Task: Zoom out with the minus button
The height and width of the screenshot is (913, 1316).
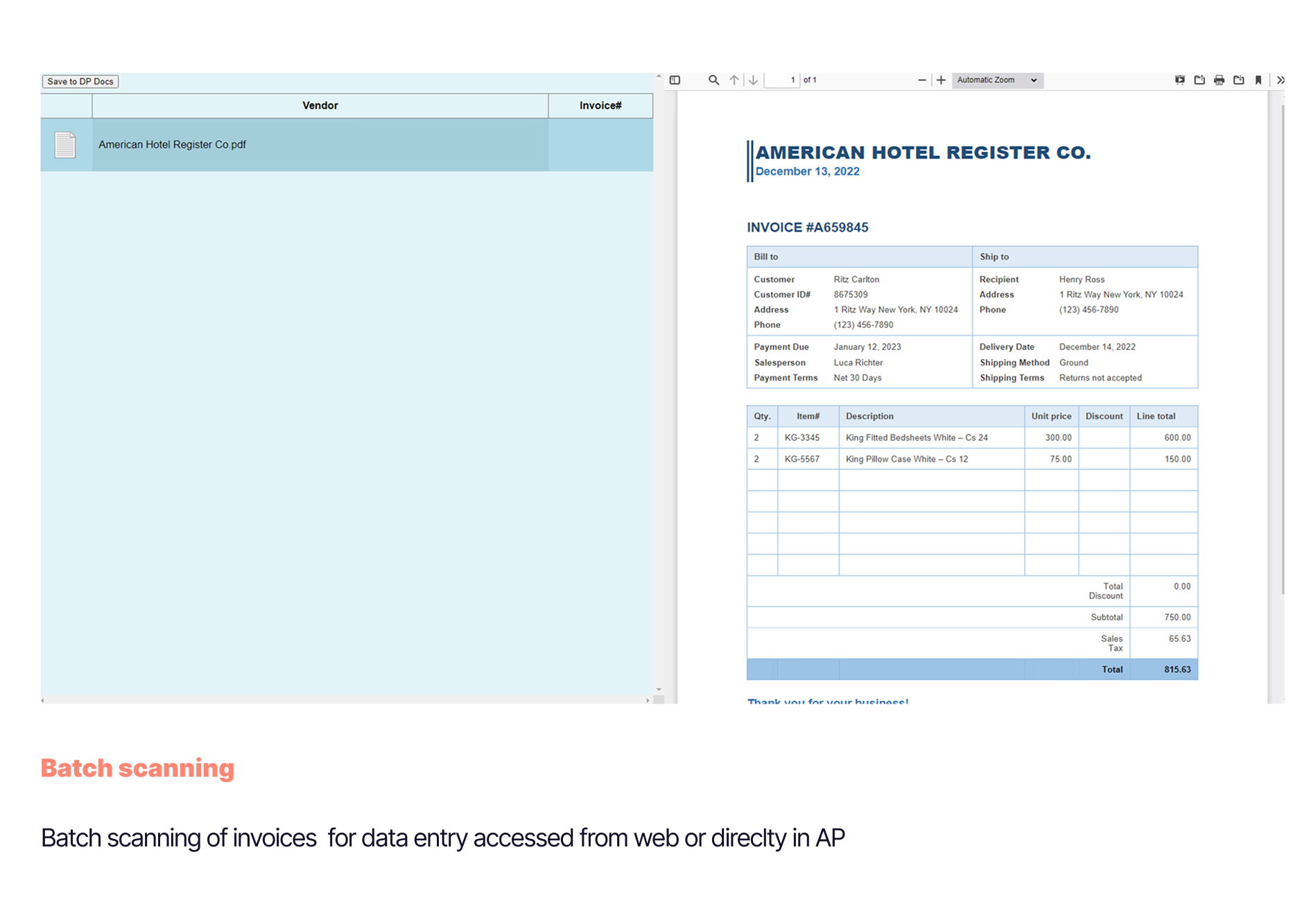Action: click(x=921, y=80)
